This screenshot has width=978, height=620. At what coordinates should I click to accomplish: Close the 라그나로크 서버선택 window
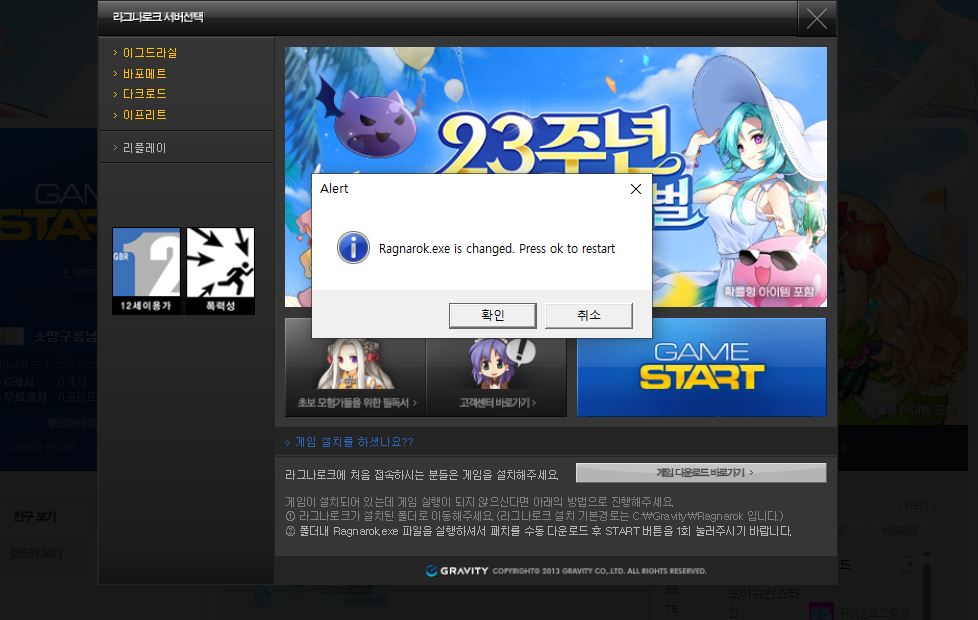[816, 19]
